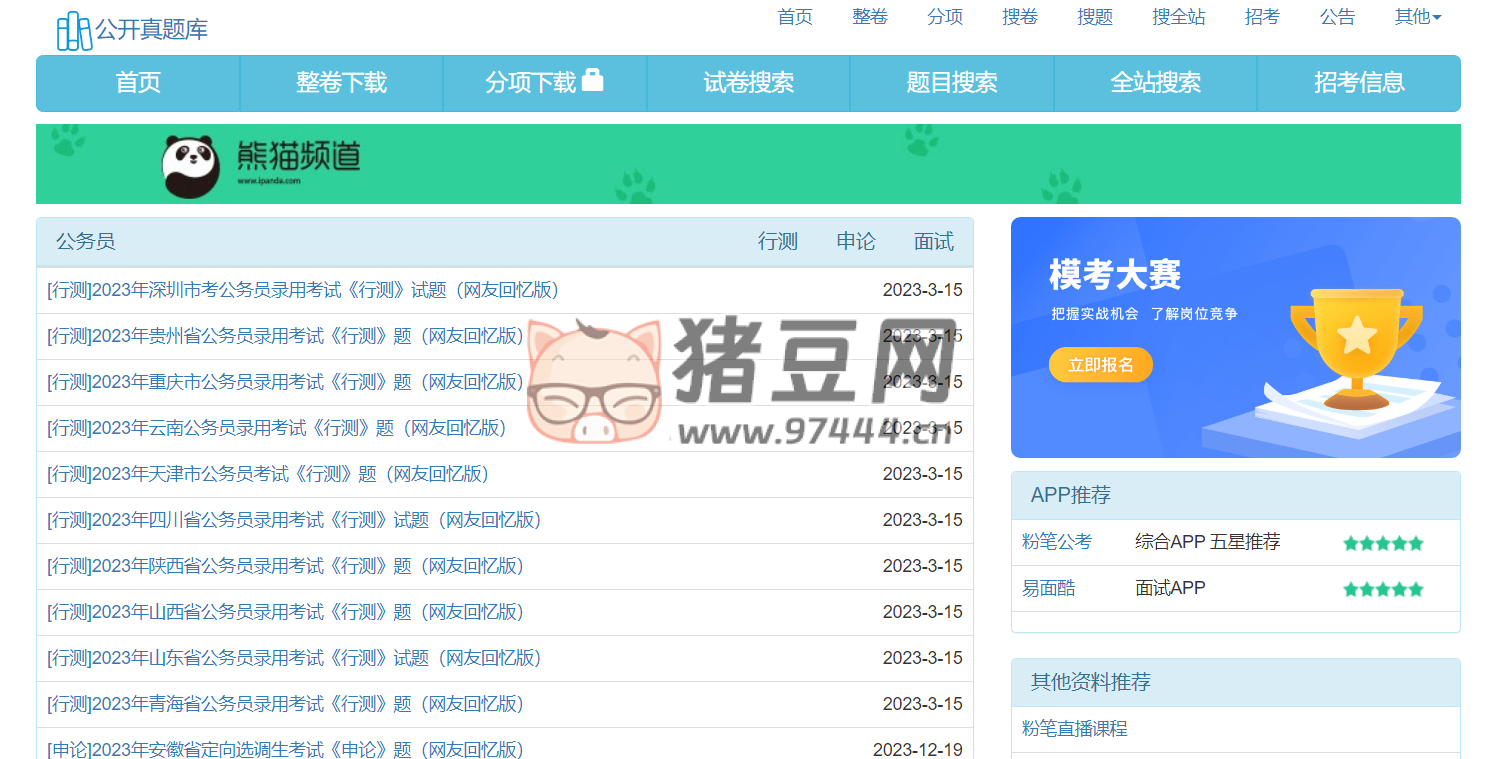Open 试卷搜索 from the main navigation bar
Image resolution: width=1486 pixels, height=759 pixels.
pyautogui.click(x=748, y=83)
